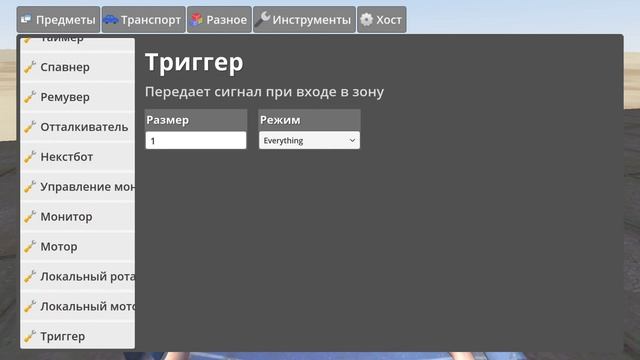Select the Спавнер tool text
The image size is (640, 360).
pos(65,67)
